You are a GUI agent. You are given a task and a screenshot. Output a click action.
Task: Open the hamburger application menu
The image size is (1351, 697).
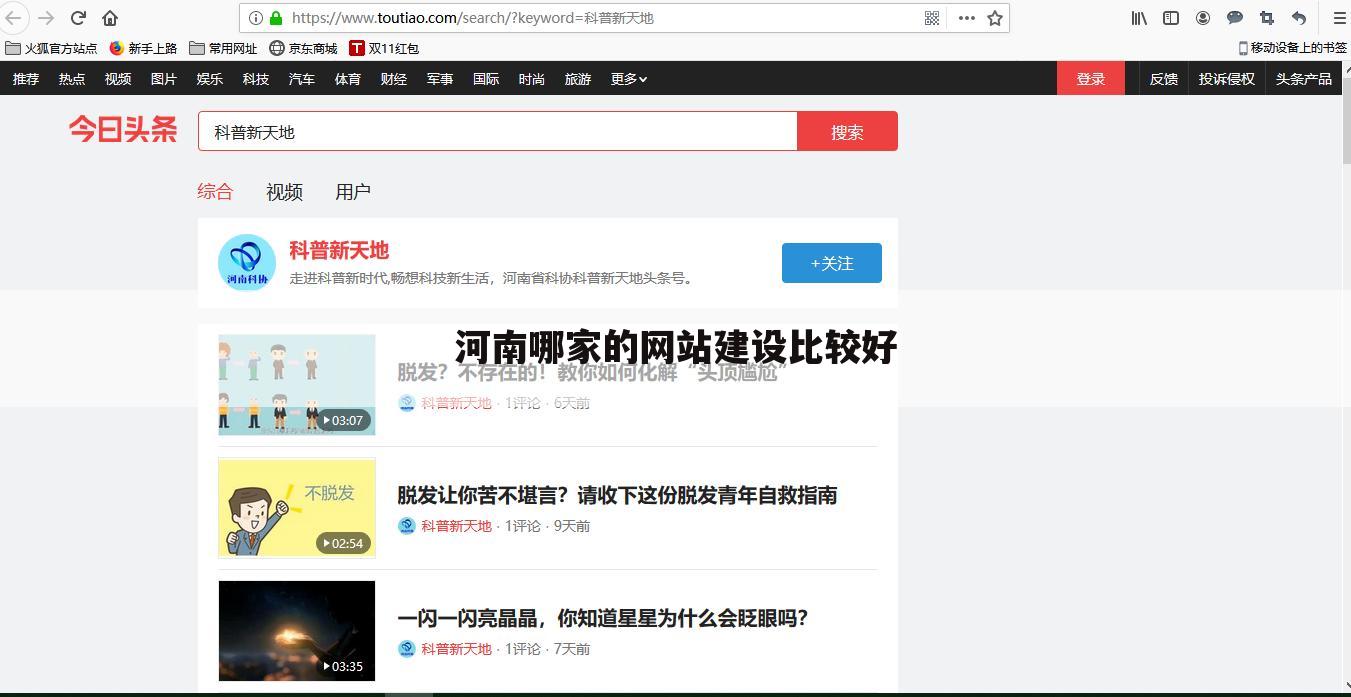click(1339, 18)
